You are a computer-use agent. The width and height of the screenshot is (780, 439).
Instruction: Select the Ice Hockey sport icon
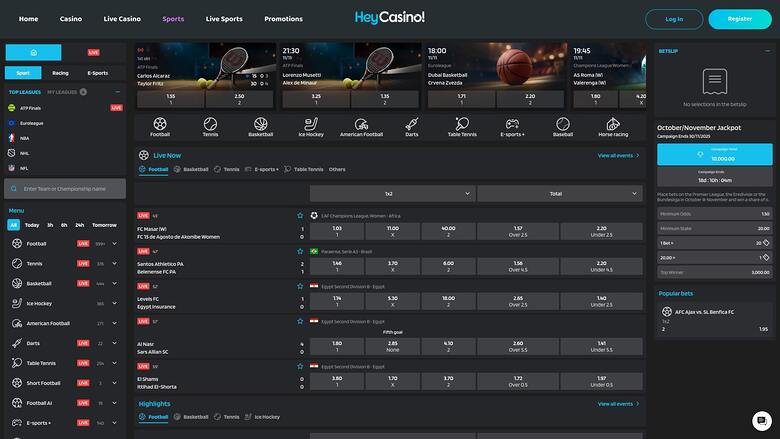(x=311, y=126)
